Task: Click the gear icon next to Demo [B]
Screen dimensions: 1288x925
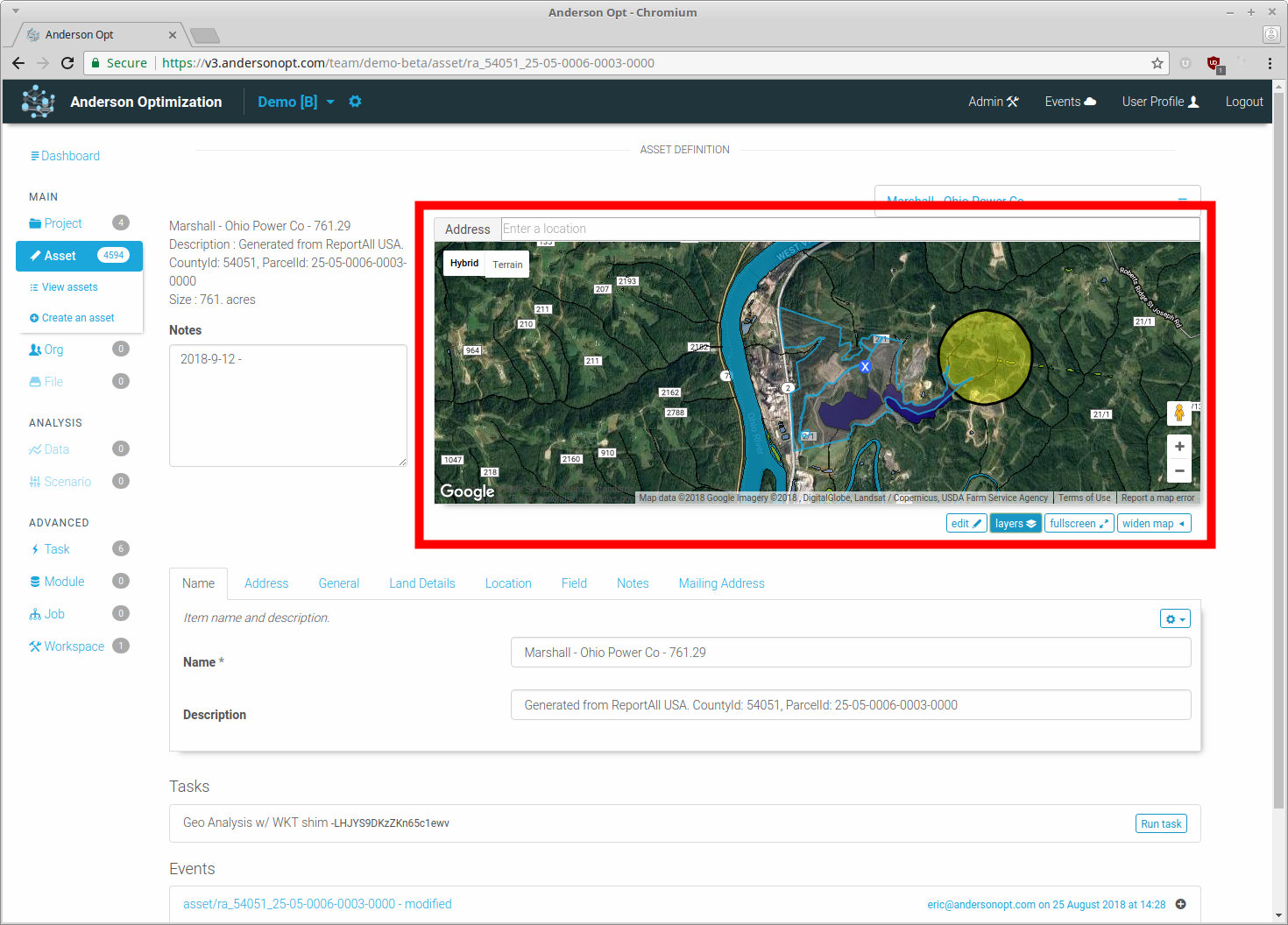Action: pyautogui.click(x=355, y=102)
